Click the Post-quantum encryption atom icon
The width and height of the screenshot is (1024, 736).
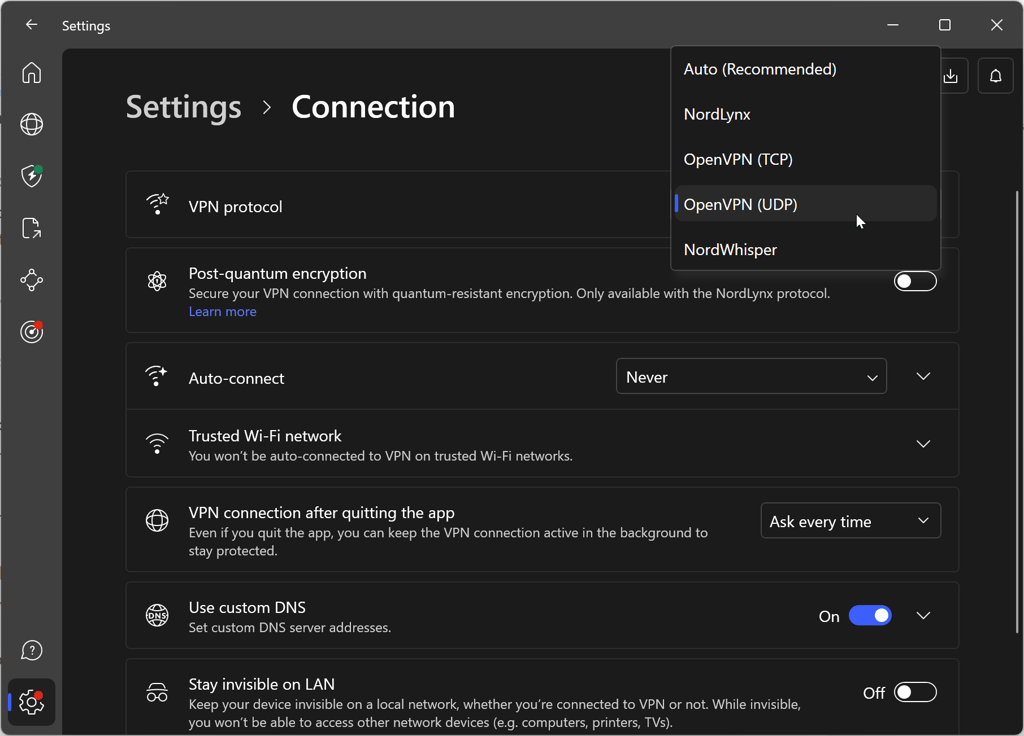tap(157, 281)
